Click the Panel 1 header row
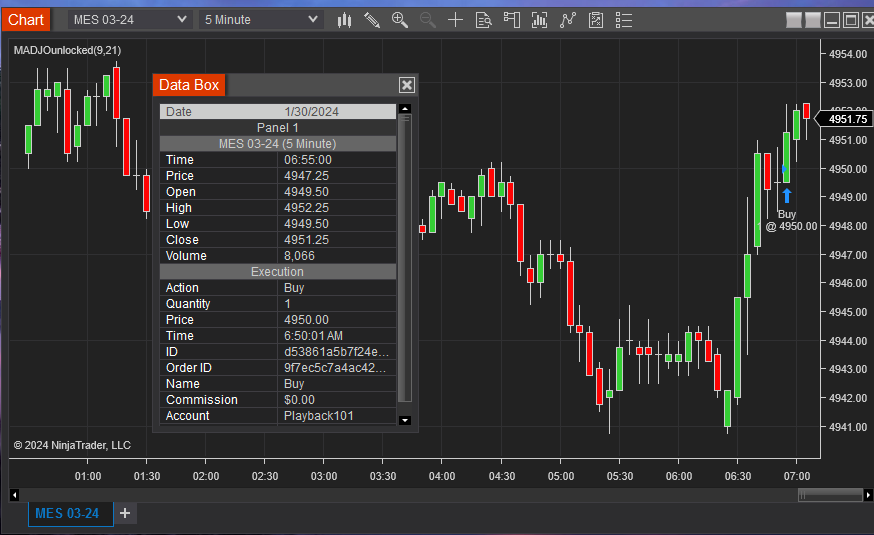The width and height of the screenshot is (874, 535). tap(278, 128)
